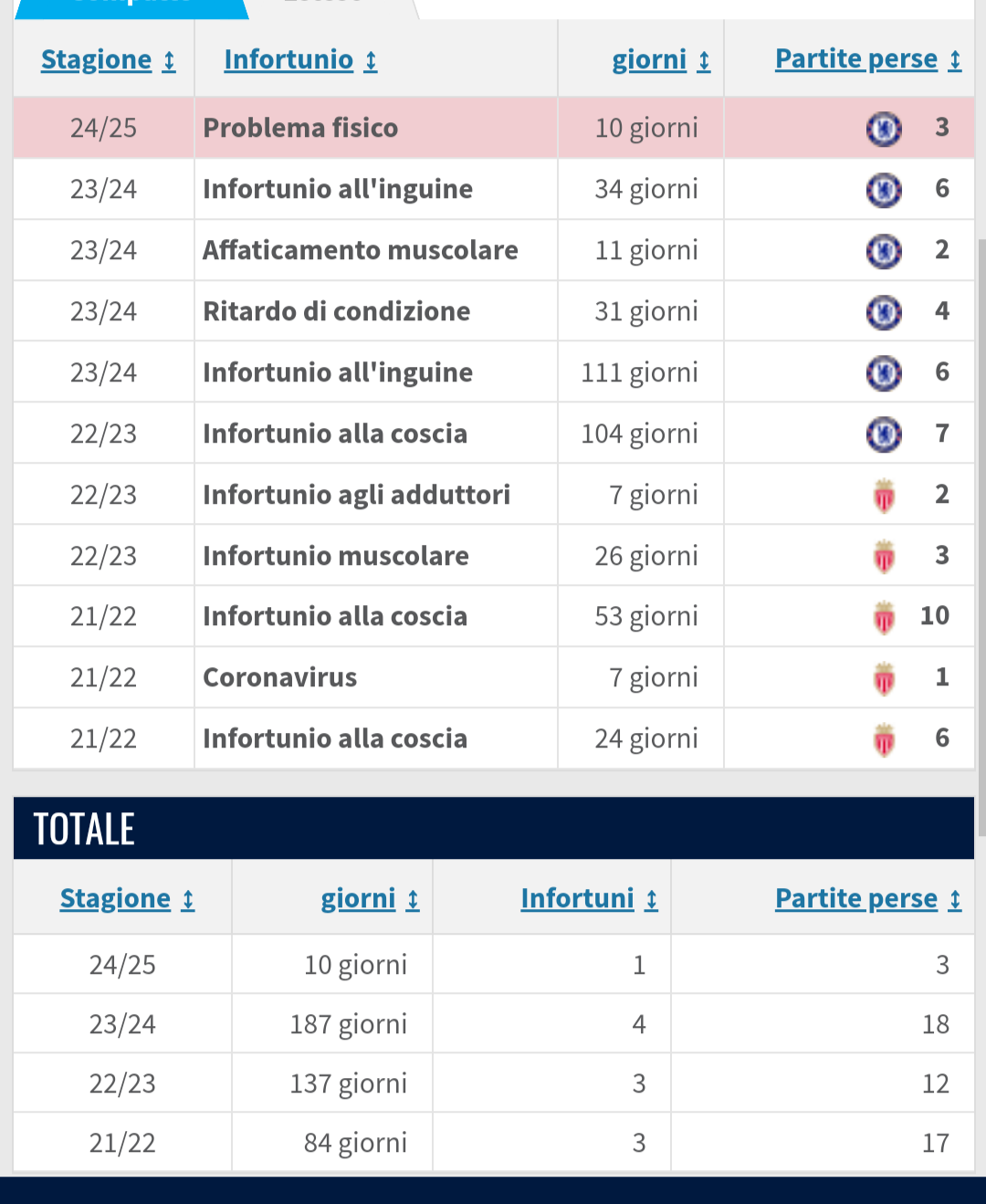Sort injuries table by Stagione

click(x=109, y=60)
